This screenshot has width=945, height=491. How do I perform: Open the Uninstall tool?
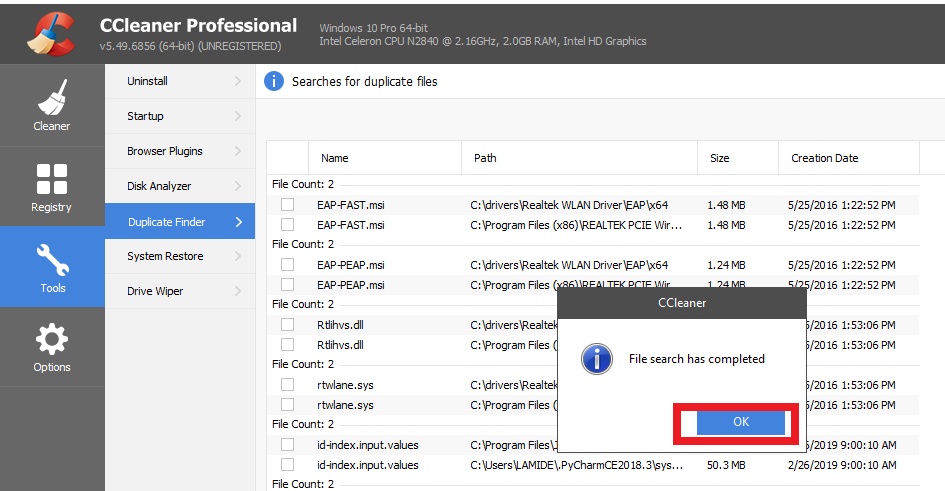(180, 81)
